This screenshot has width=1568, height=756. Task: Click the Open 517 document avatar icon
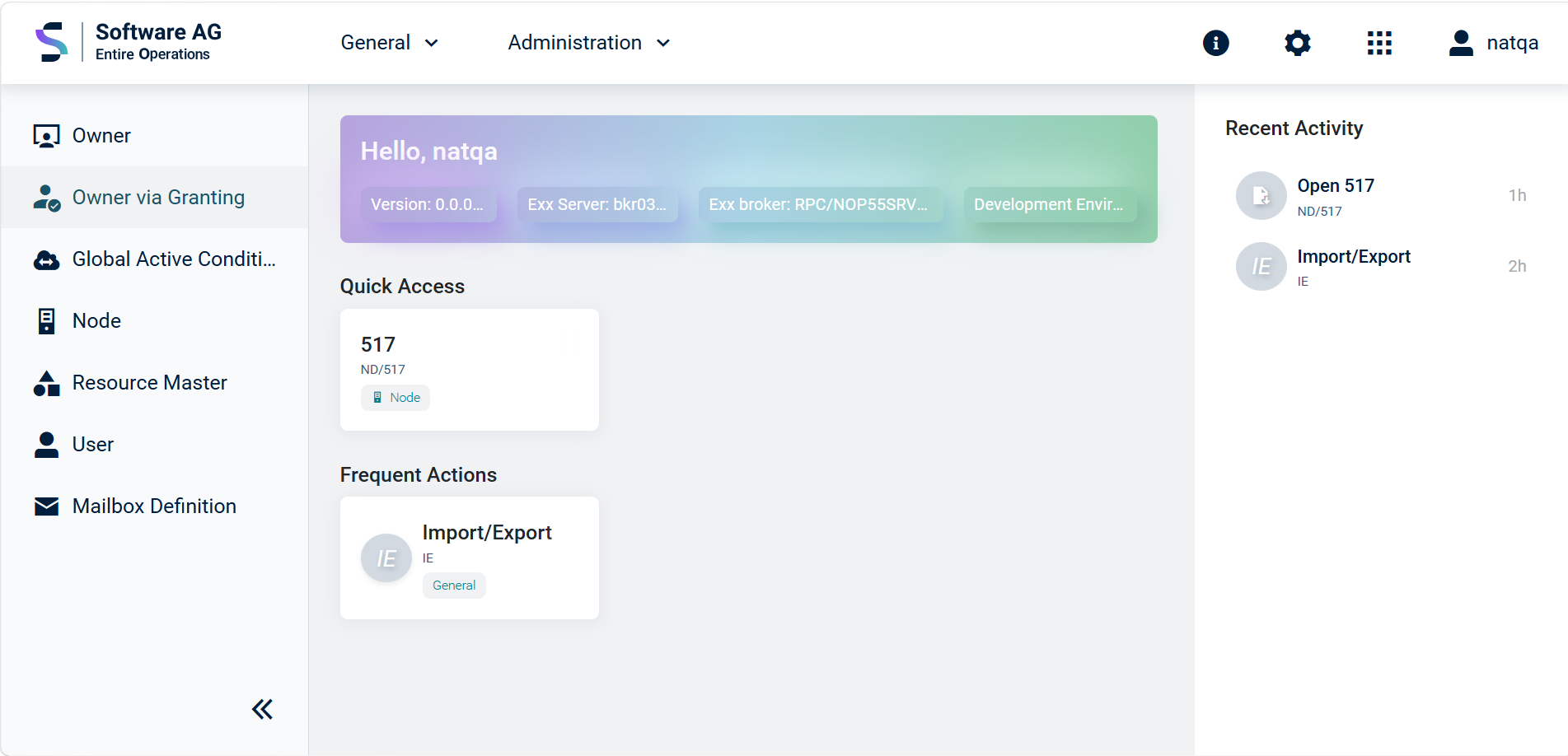pos(1261,195)
